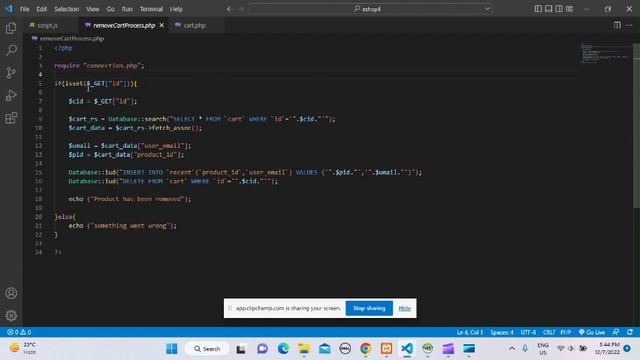
Task: Click the Go Live button in status bar
Action: click(592, 332)
